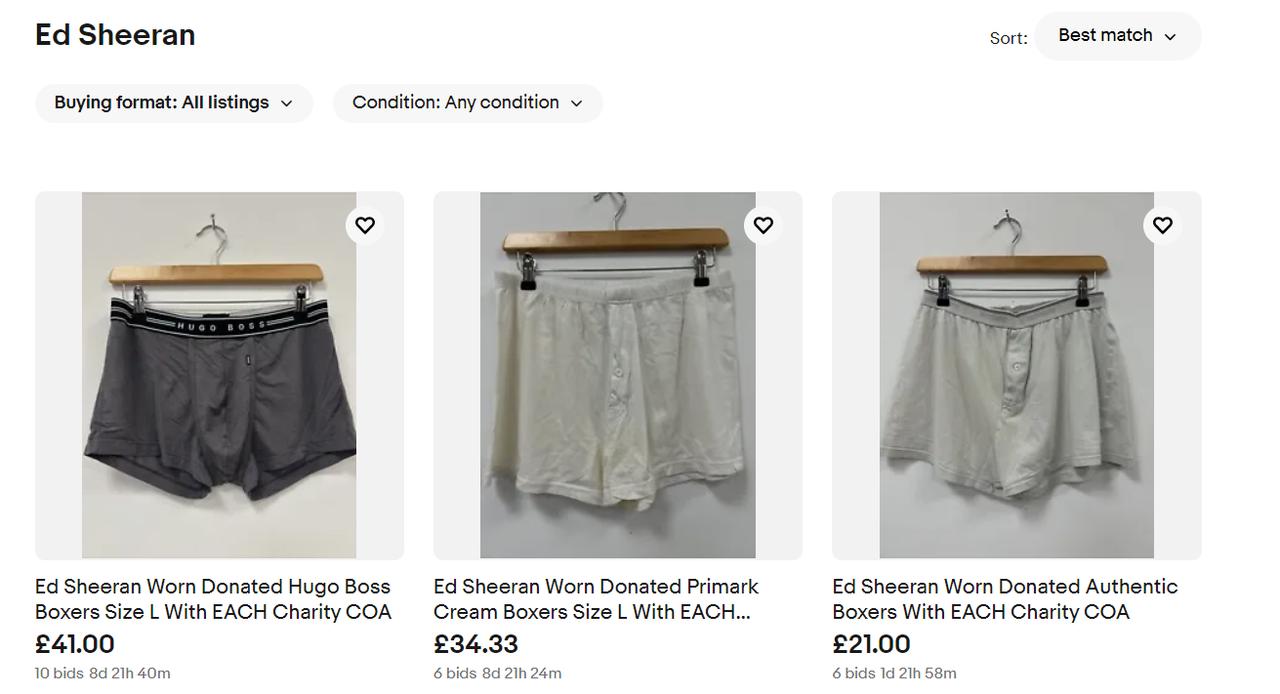Viewport: 1280px width, 694px height.
Task: Open Ed Sheeran Hugo Boss Boxers title link
Action: (x=213, y=599)
